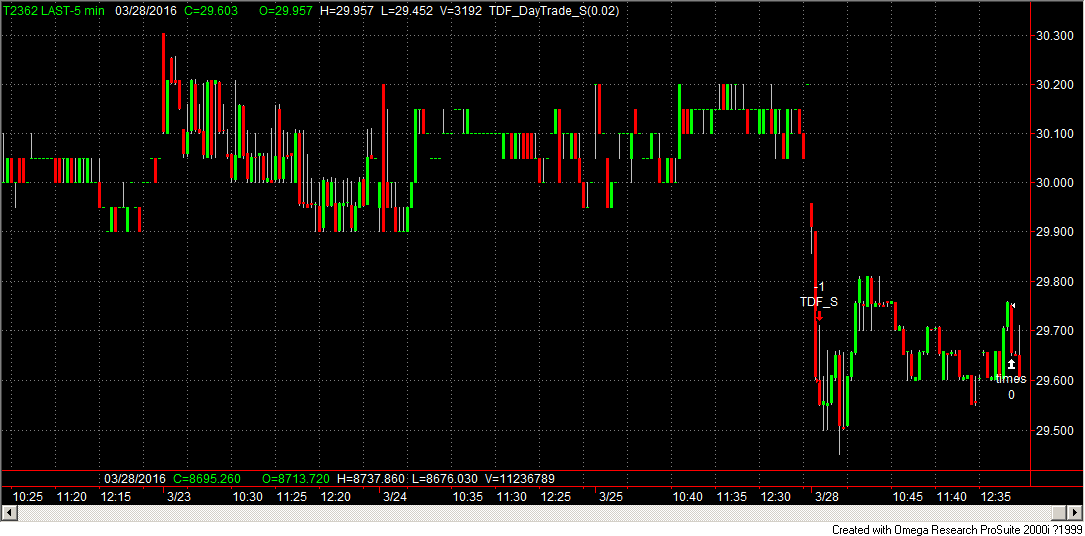Click the TDF_DayTrade_S(0.02) strategy label
1085x536 pixels.
point(554,11)
